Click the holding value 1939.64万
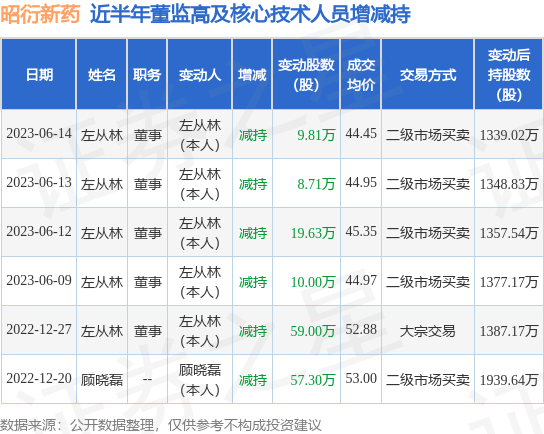Screen dimensions: 544x434 click(509, 380)
